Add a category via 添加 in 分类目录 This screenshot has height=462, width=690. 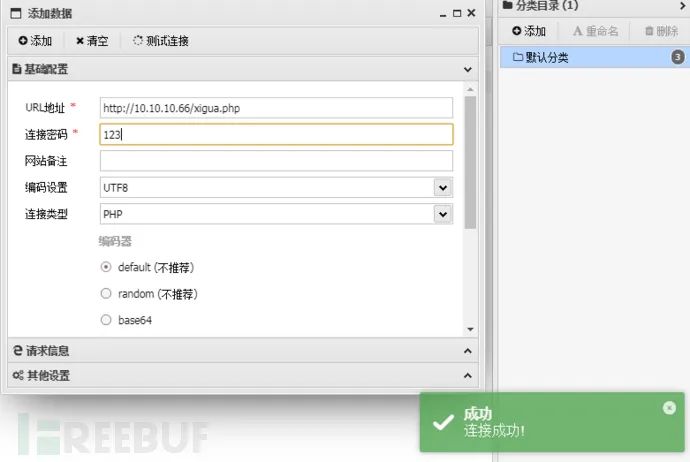(529, 31)
